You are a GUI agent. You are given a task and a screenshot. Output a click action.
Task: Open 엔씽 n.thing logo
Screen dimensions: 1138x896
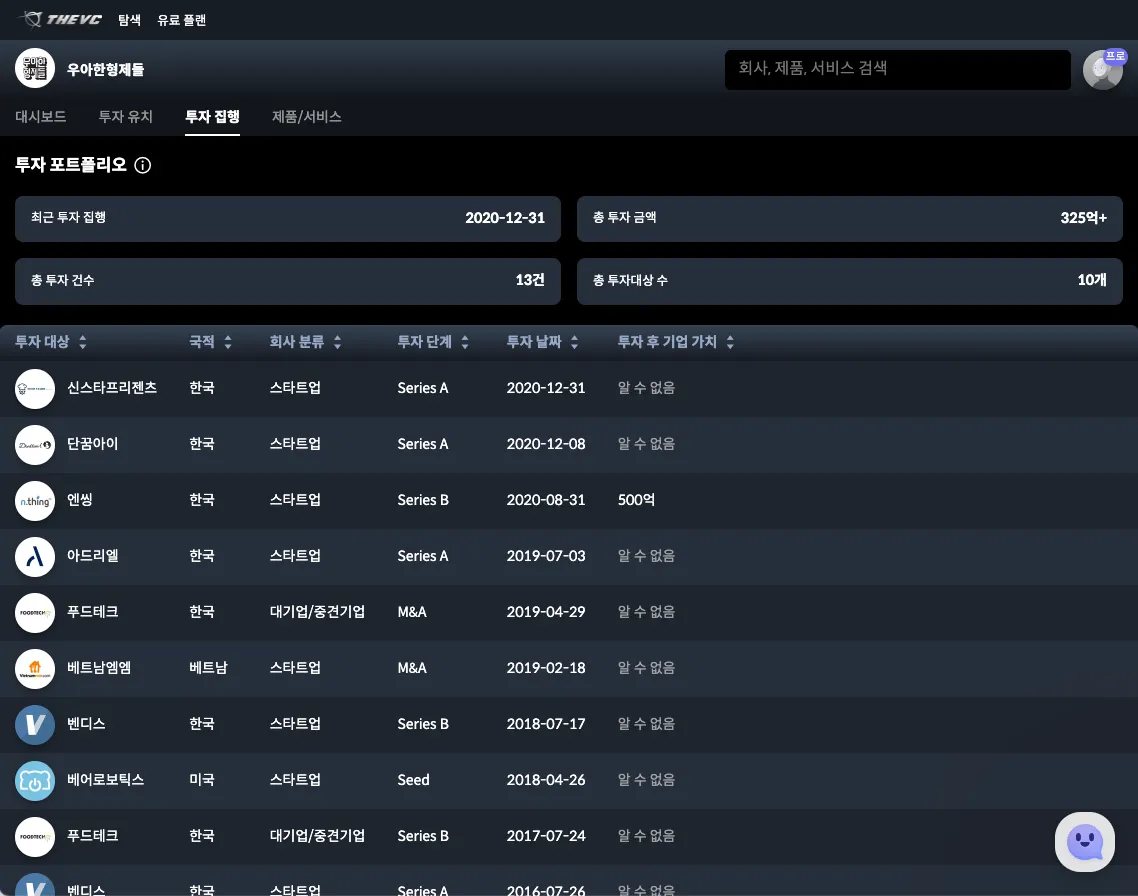click(x=35, y=501)
